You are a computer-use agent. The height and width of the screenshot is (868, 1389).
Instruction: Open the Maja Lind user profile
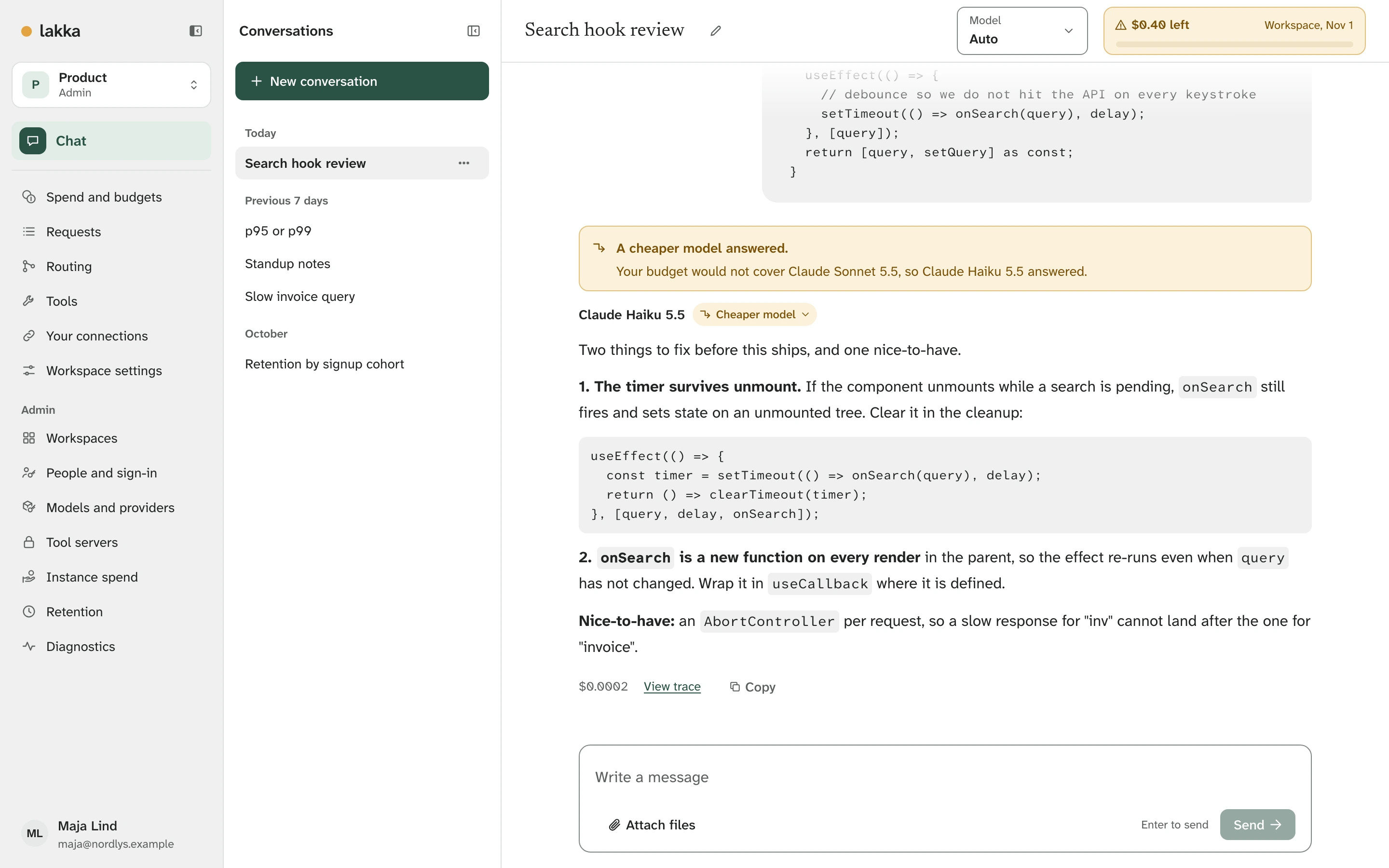pyautogui.click(x=111, y=834)
